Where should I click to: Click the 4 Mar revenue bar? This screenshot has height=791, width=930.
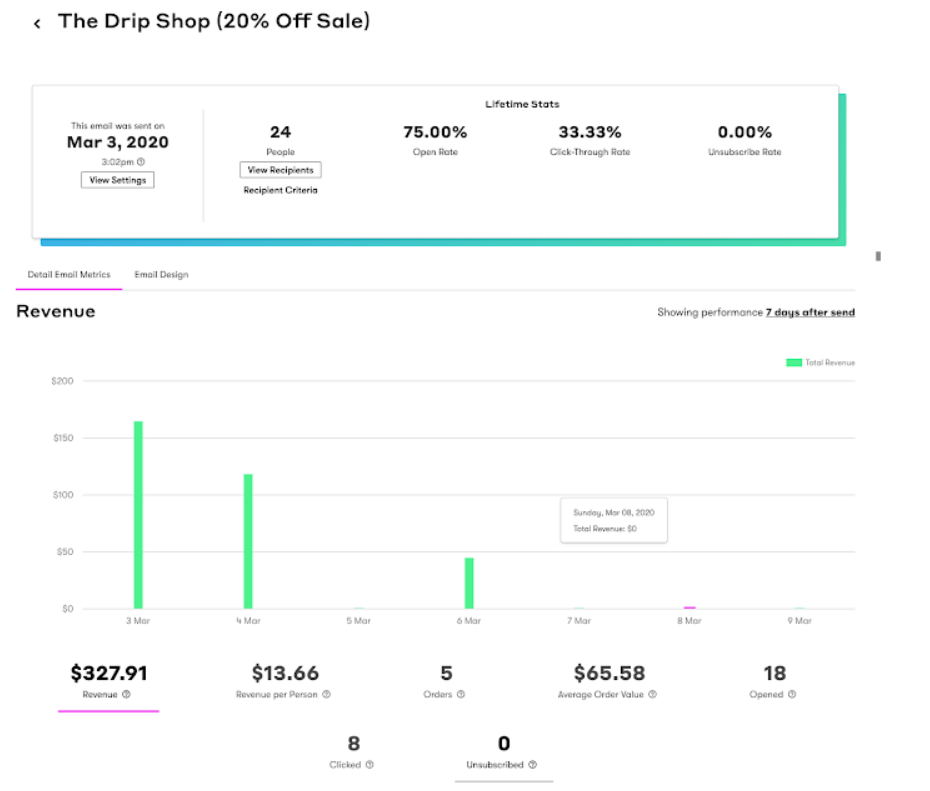pos(248,541)
